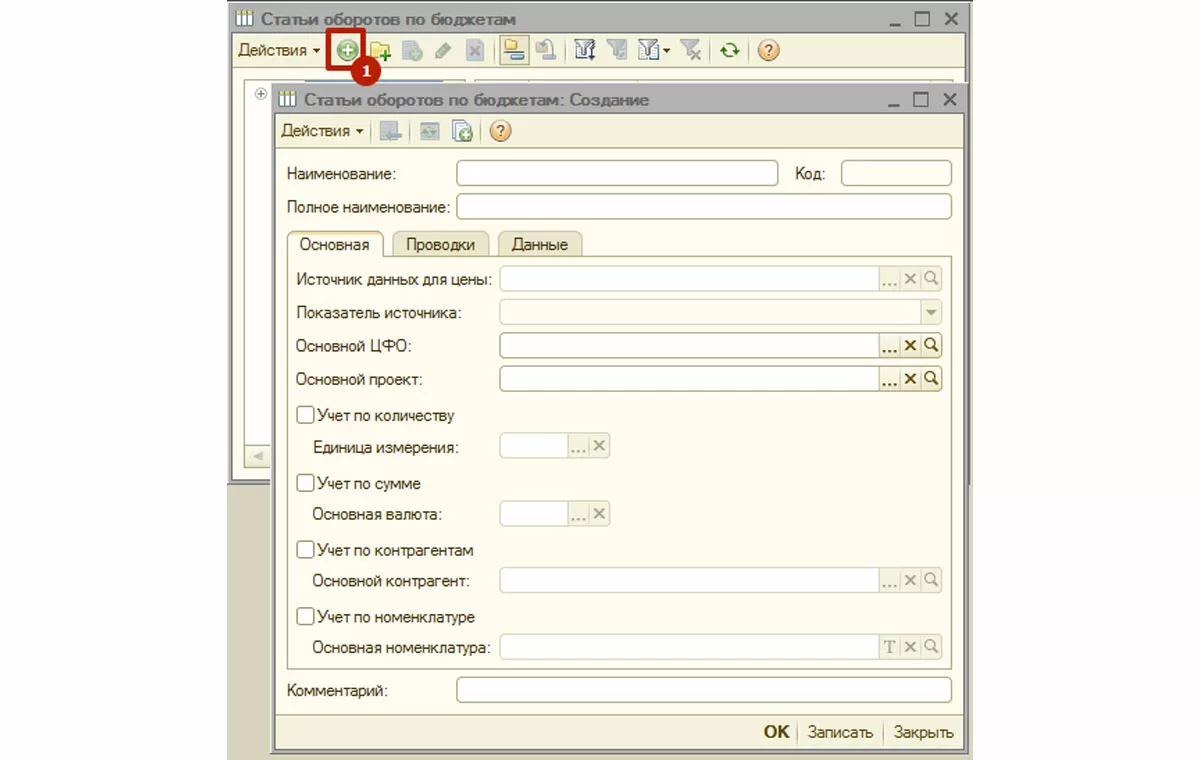Click the Код input field

pos(896,173)
